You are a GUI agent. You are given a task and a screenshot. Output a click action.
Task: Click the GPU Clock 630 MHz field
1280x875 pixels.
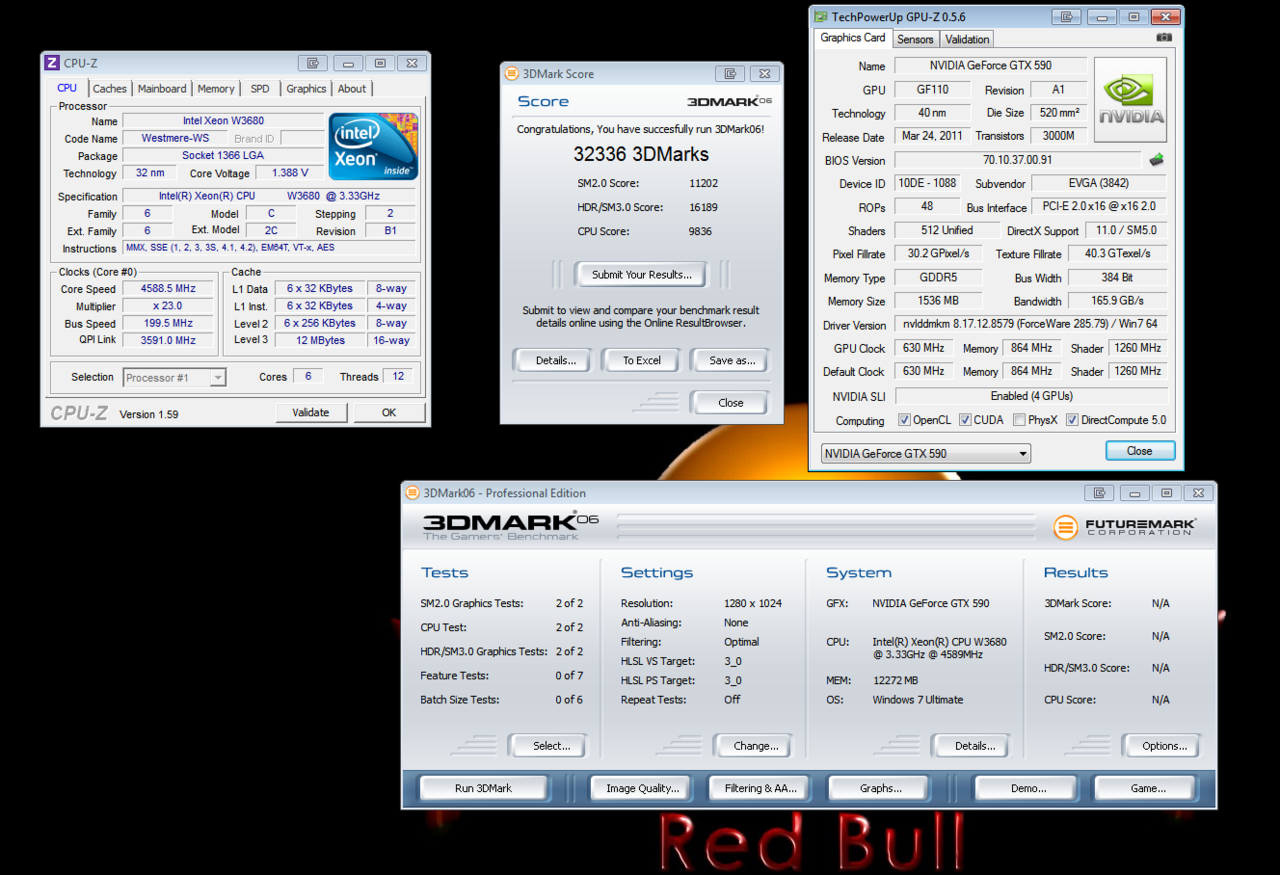[924, 348]
